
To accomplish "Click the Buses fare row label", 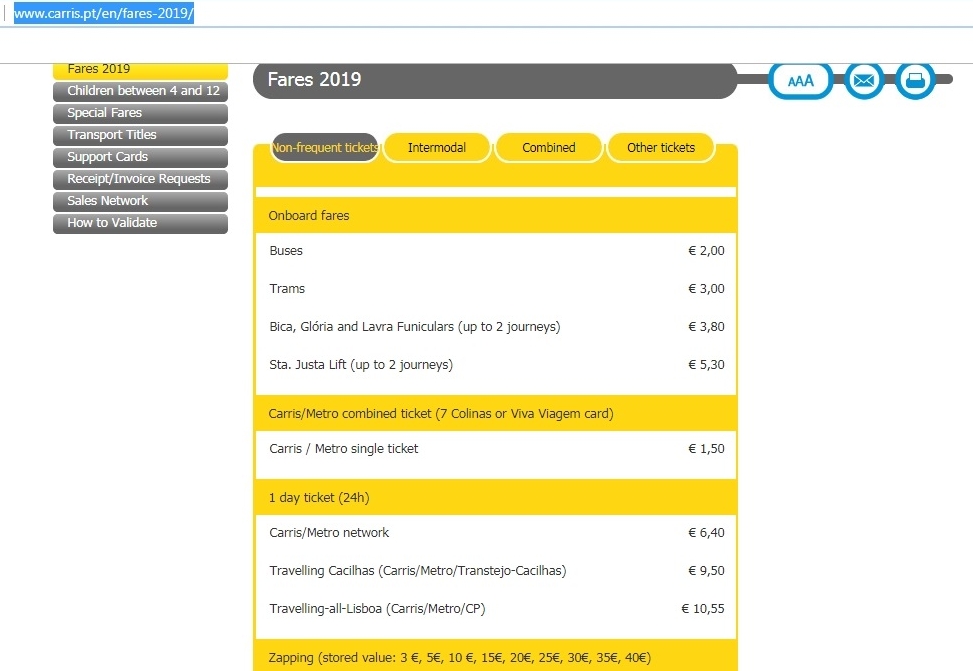I will click(x=286, y=251).
